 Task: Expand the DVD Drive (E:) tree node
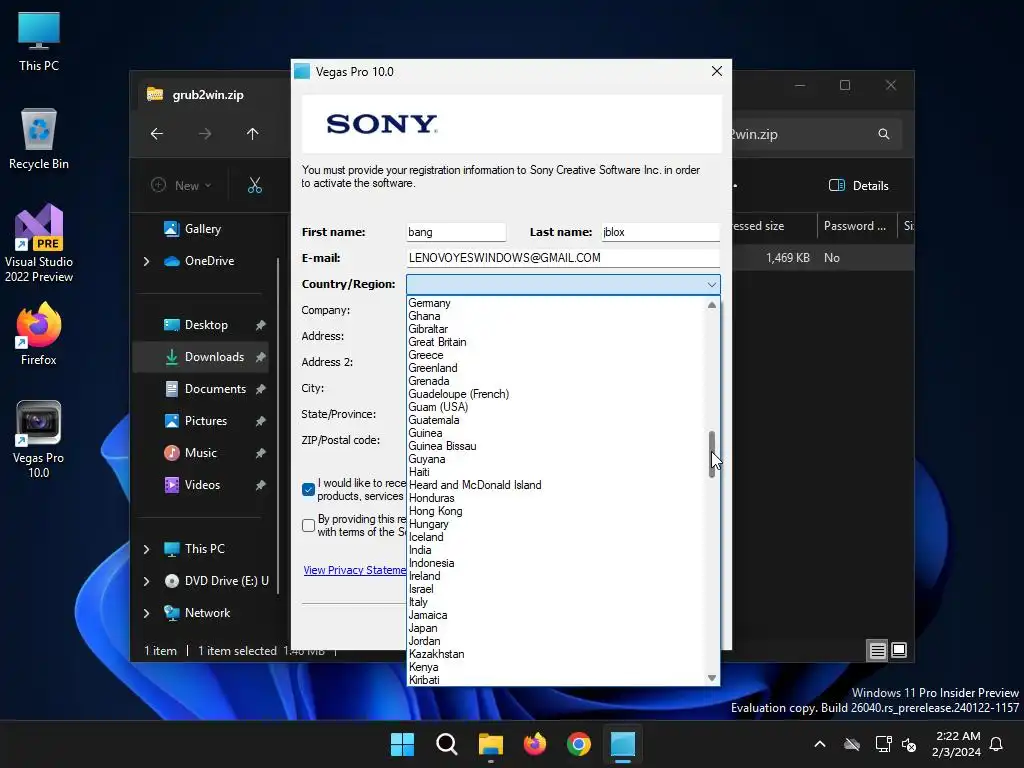pos(146,581)
